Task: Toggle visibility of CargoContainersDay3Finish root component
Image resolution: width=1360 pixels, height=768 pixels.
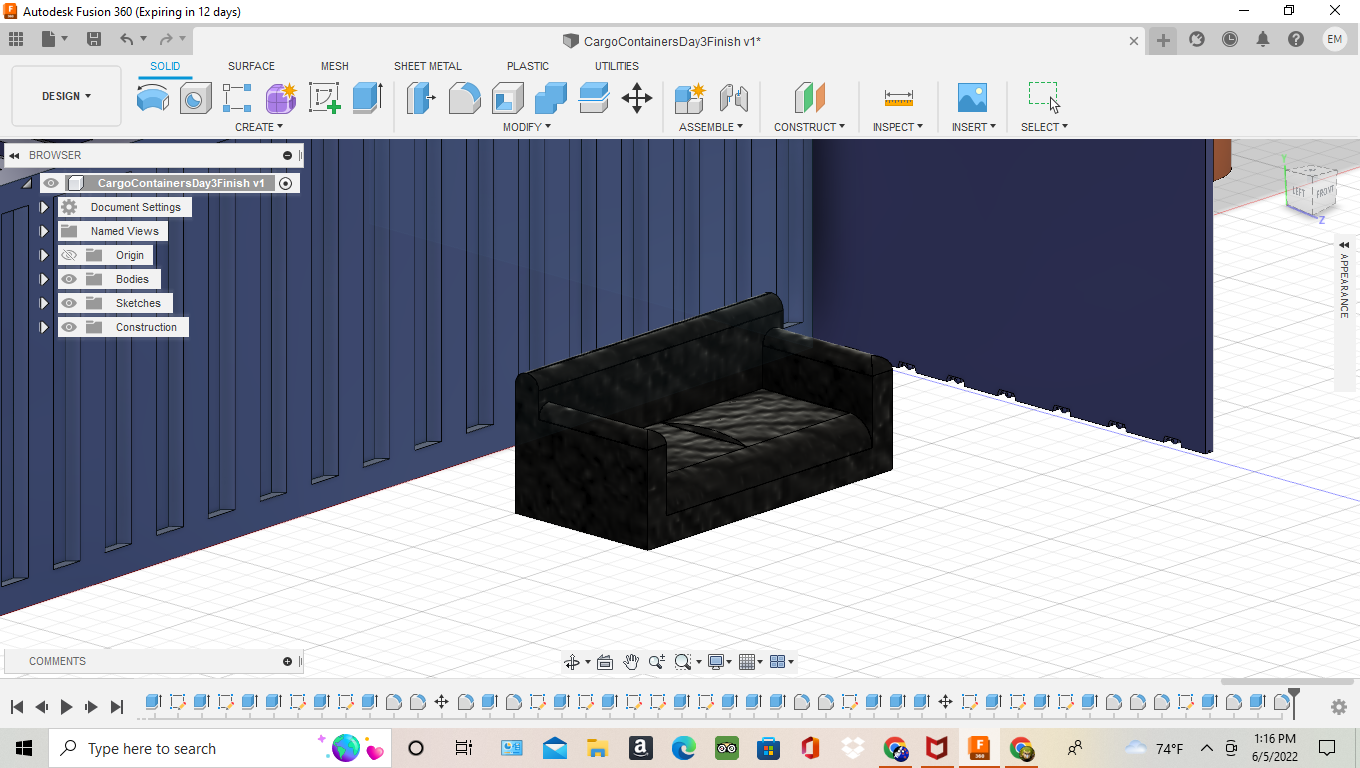Action: (51, 183)
